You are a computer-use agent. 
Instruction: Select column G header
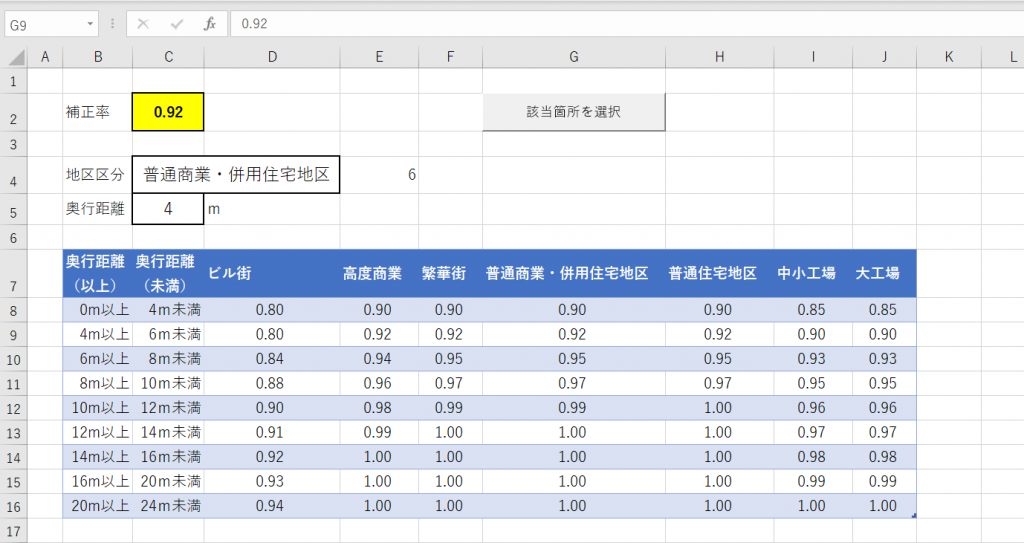click(574, 58)
